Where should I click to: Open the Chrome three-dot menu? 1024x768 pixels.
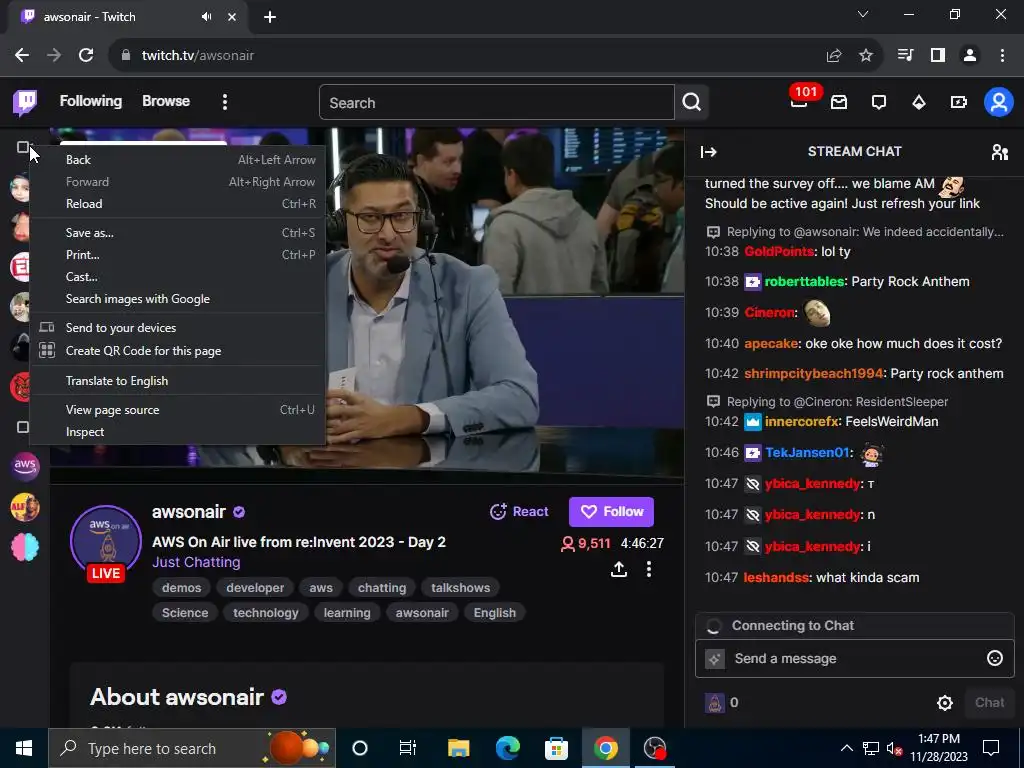click(x=1002, y=56)
